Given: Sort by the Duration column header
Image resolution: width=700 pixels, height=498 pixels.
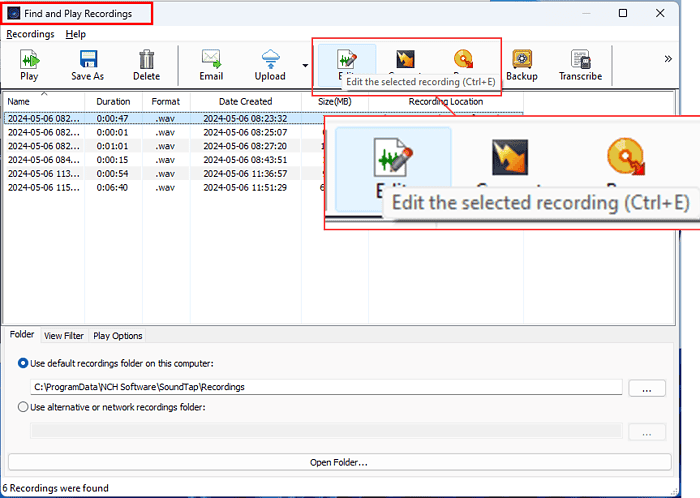Looking at the screenshot, I should 113,101.
